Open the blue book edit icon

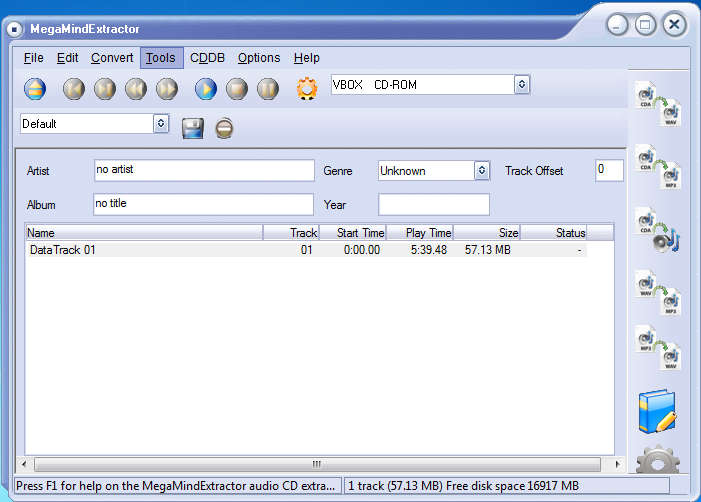(657, 411)
